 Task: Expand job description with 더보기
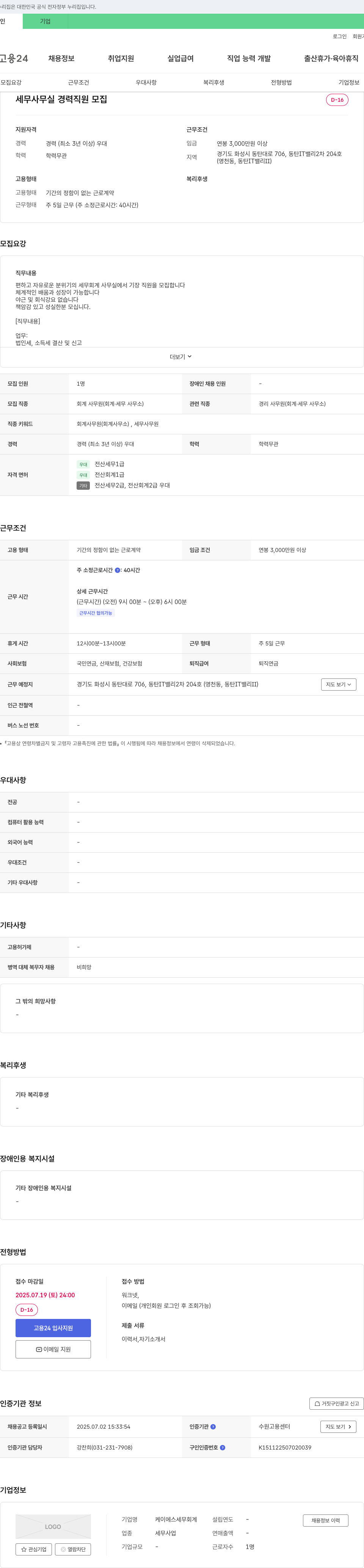(x=180, y=357)
